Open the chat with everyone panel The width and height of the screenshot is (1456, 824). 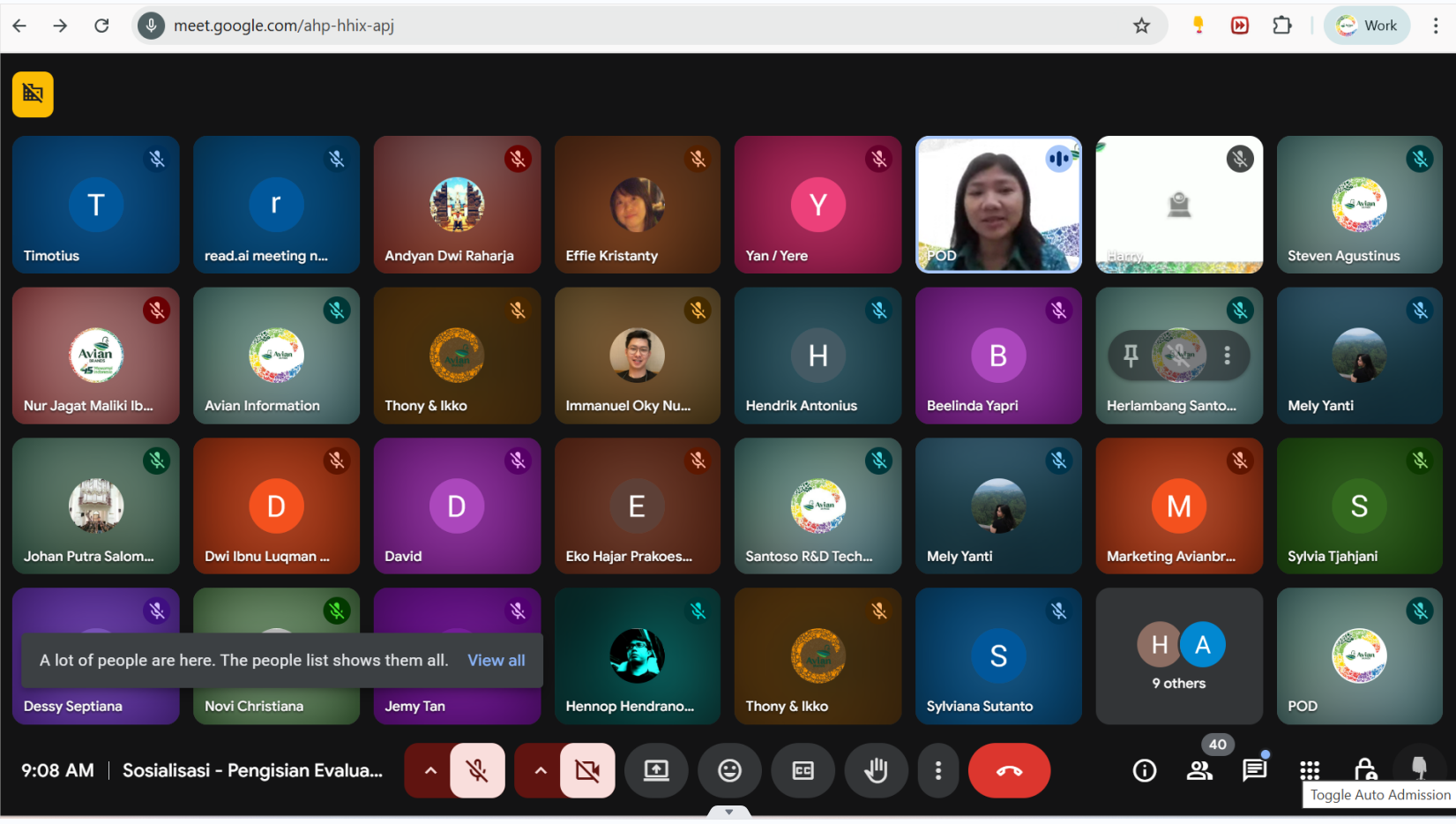pyautogui.click(x=1254, y=770)
